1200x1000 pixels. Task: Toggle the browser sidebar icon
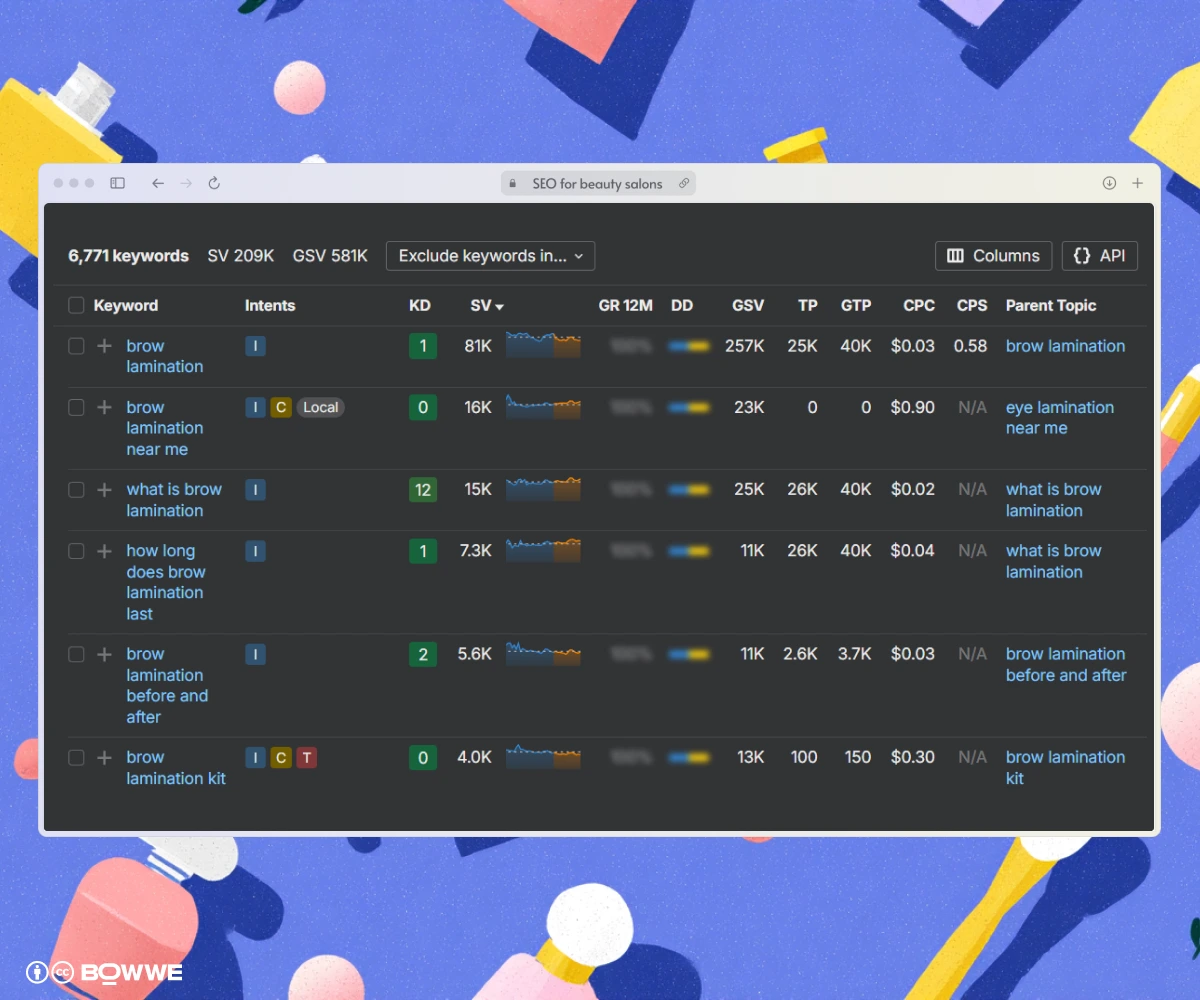pyautogui.click(x=117, y=183)
